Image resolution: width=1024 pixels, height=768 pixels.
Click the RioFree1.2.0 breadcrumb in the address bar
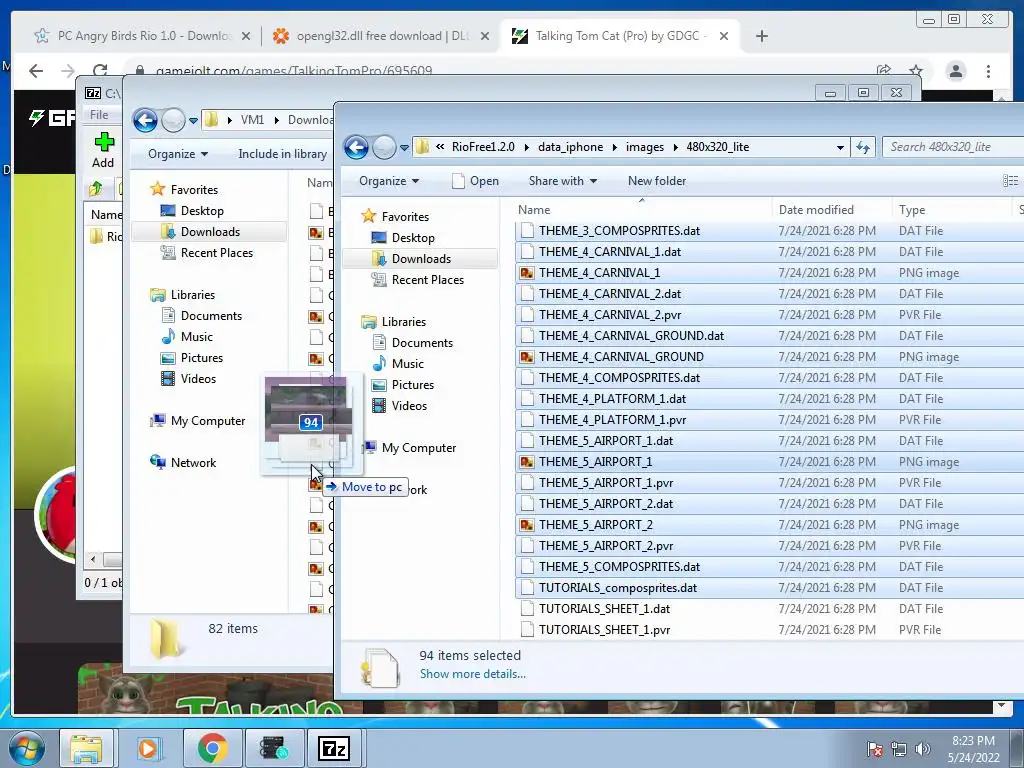(x=483, y=147)
